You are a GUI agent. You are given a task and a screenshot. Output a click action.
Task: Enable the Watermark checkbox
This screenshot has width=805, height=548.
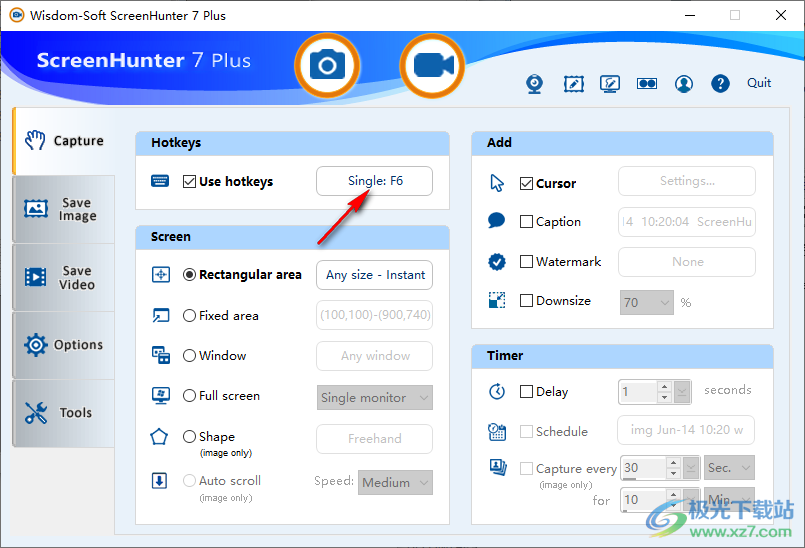pos(526,261)
